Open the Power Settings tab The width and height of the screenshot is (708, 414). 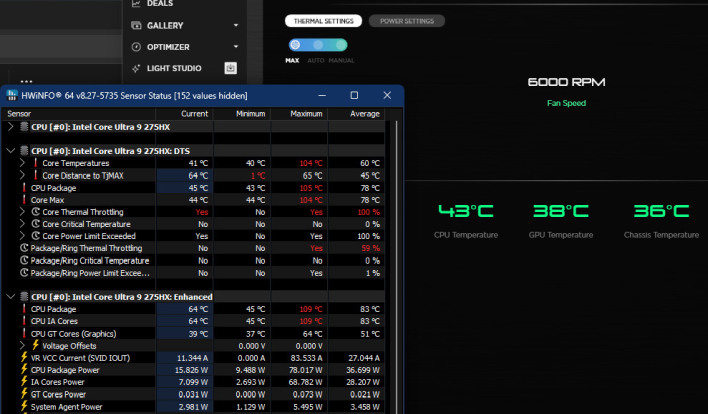(406, 21)
